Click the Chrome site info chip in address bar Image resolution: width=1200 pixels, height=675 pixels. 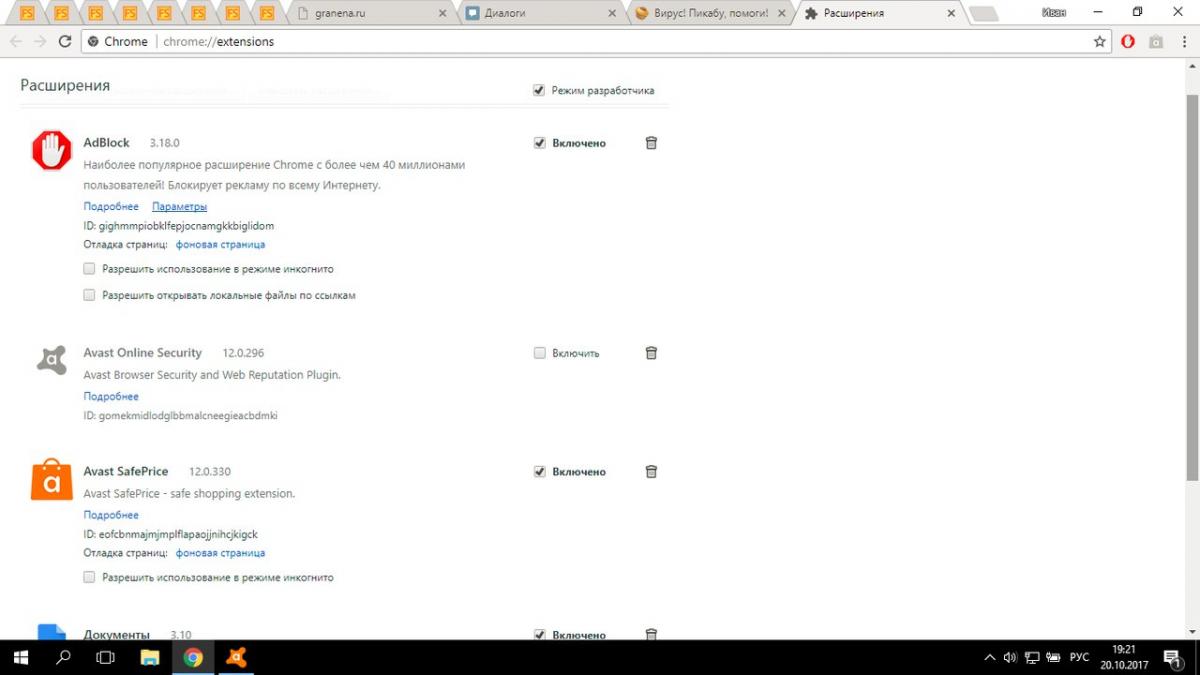coord(118,42)
